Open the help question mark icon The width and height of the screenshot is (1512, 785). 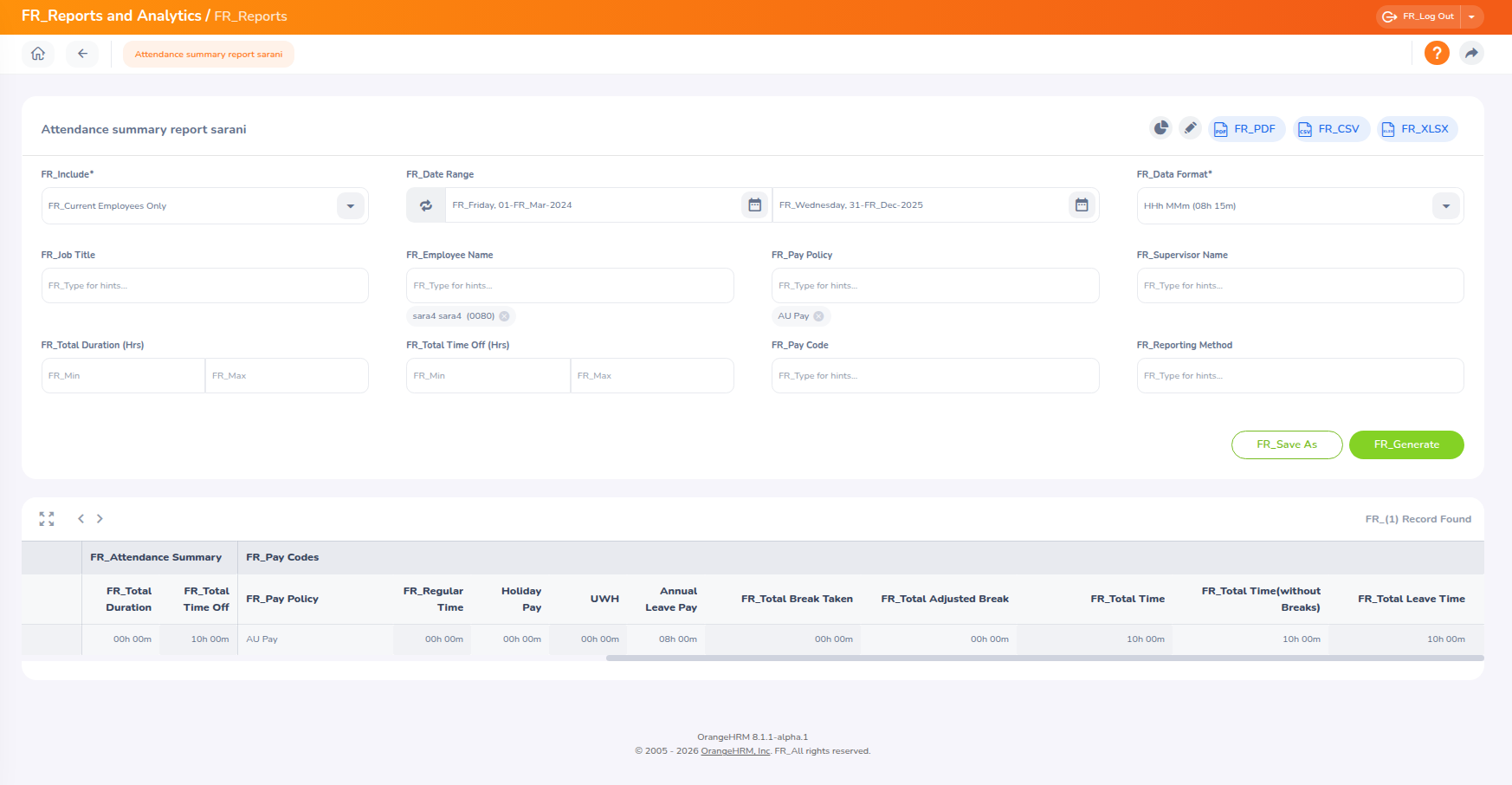(x=1437, y=54)
